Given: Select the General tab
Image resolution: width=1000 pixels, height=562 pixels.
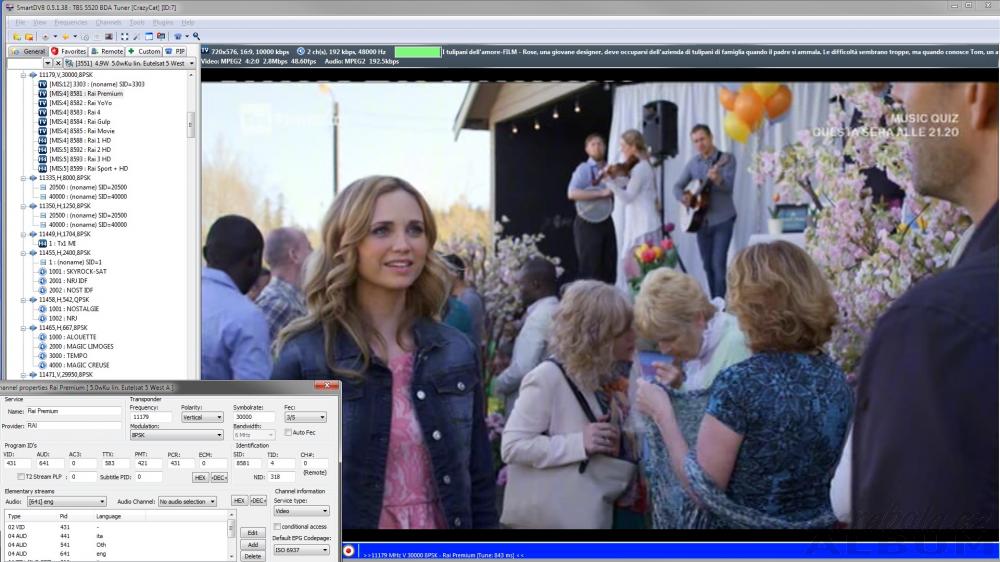Looking at the screenshot, I should [29, 51].
